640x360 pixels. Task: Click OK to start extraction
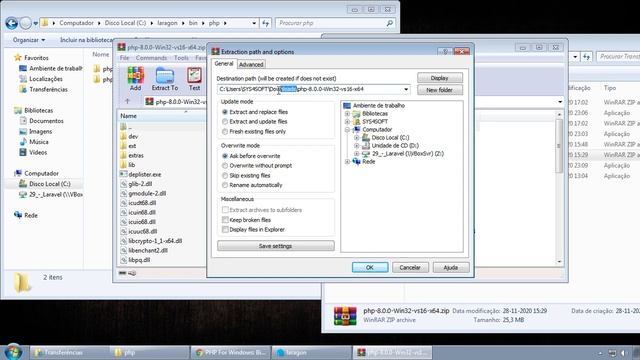tap(370, 267)
